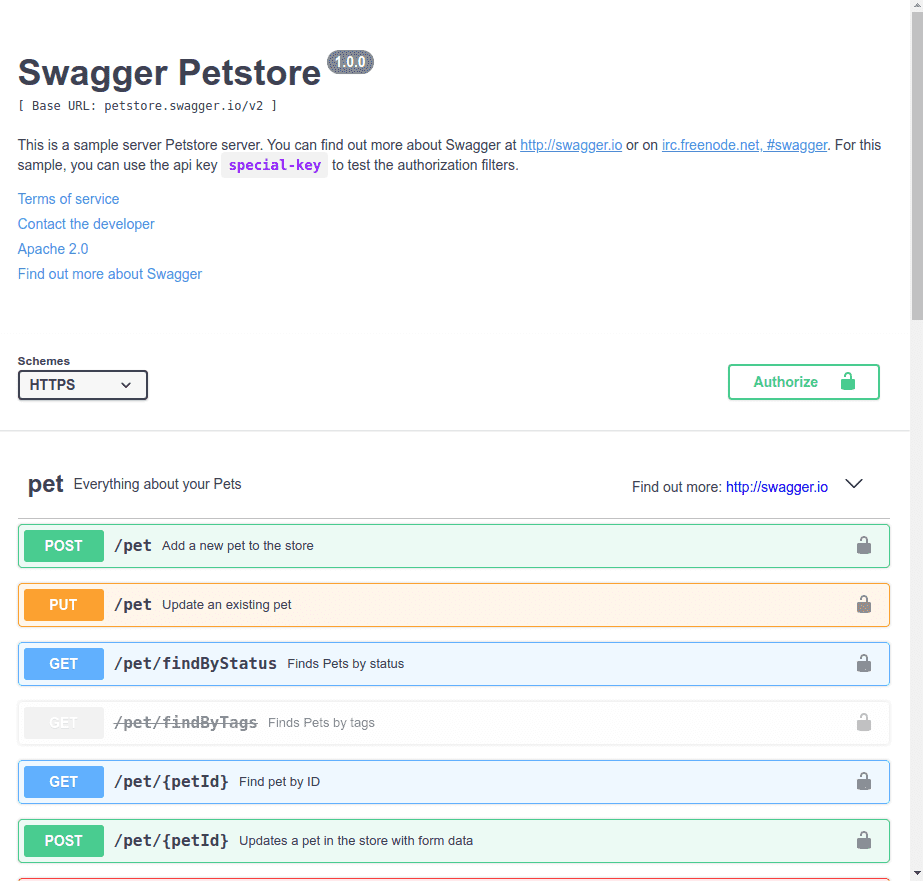Collapse the pet section with chevron arrow

coord(854,484)
